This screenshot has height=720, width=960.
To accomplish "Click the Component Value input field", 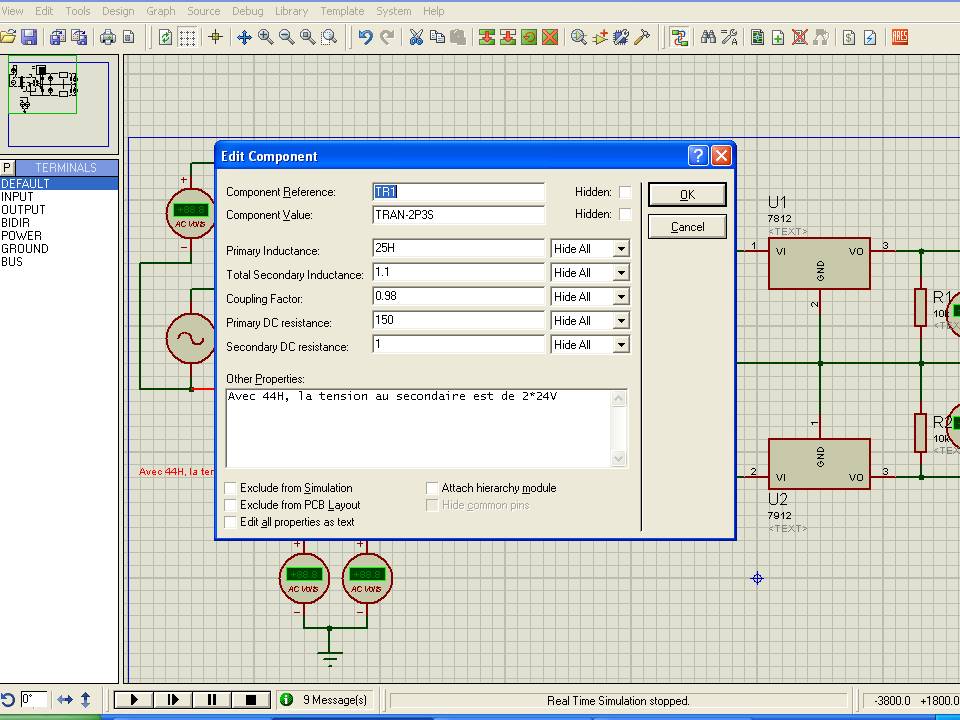I will coord(458,215).
